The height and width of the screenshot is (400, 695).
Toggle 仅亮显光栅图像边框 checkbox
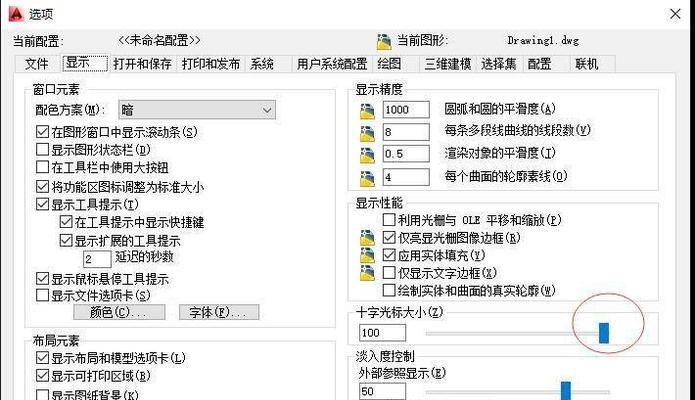[389, 238]
